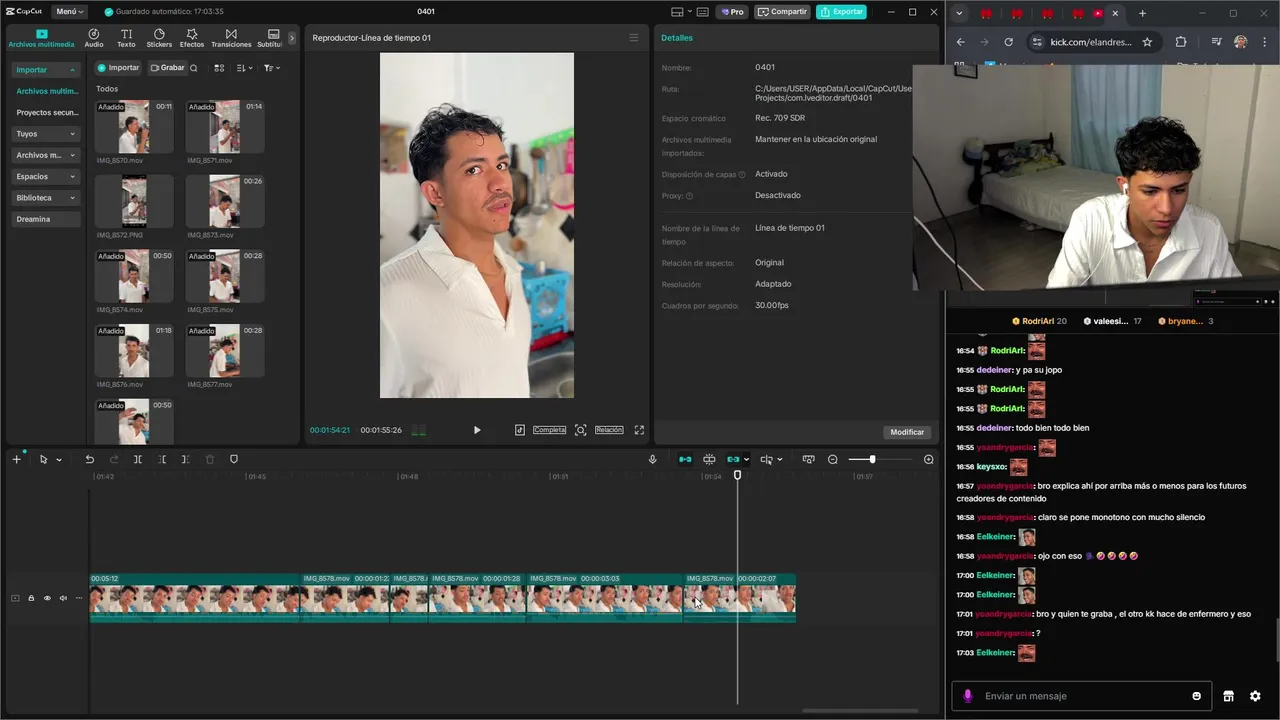Screen dimensions: 1280x720
Task: Expand the Biblioteca sidebar section
Action: tap(46, 198)
